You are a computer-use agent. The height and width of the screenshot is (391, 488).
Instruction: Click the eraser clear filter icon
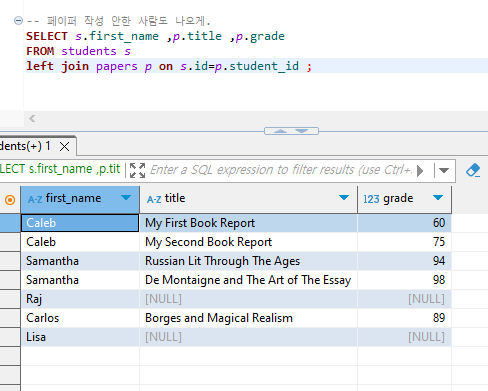pyautogui.click(x=473, y=170)
